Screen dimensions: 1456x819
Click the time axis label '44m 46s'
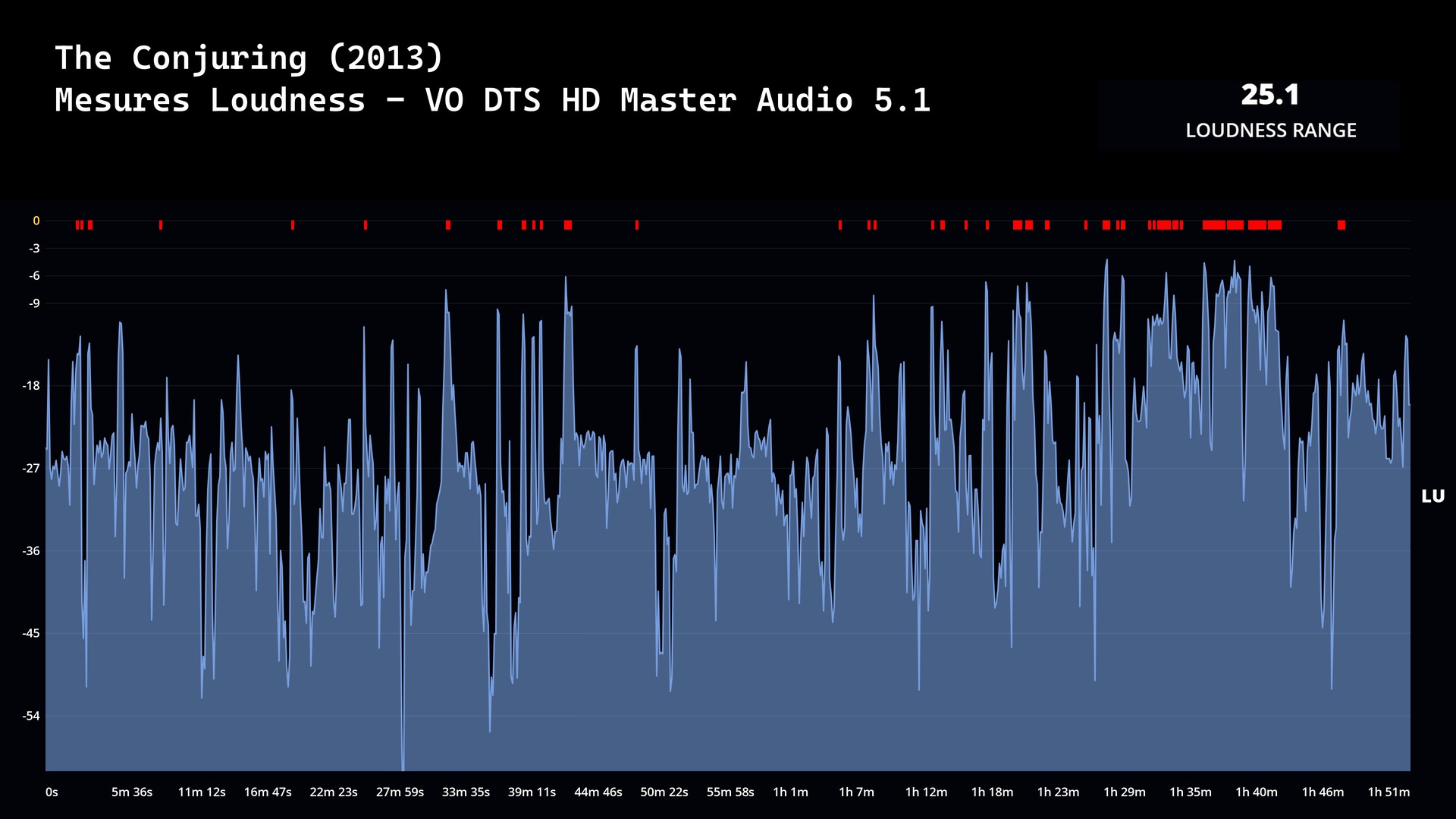[598, 792]
